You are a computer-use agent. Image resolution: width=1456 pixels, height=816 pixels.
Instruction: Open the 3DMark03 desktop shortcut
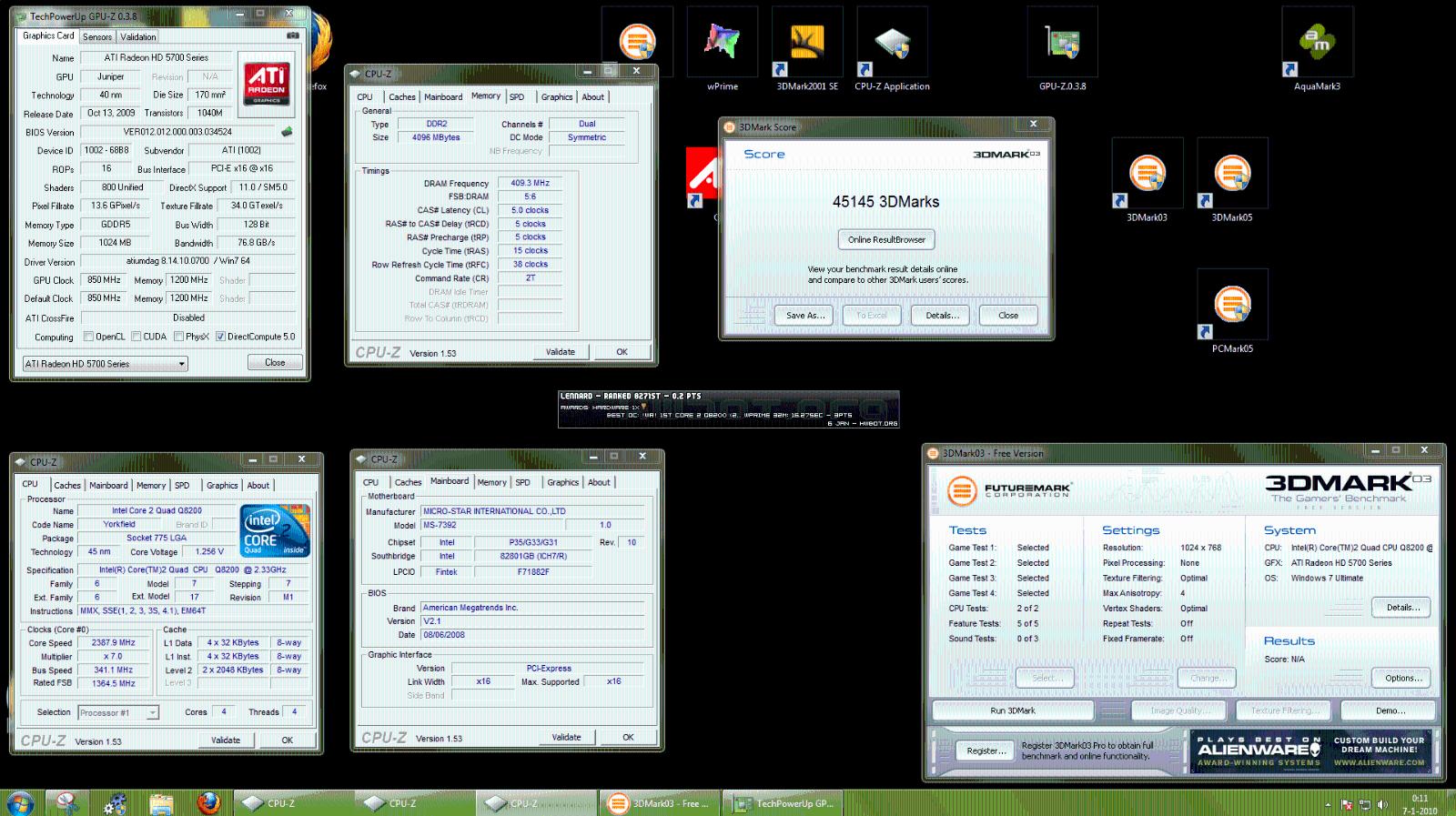point(1147,181)
